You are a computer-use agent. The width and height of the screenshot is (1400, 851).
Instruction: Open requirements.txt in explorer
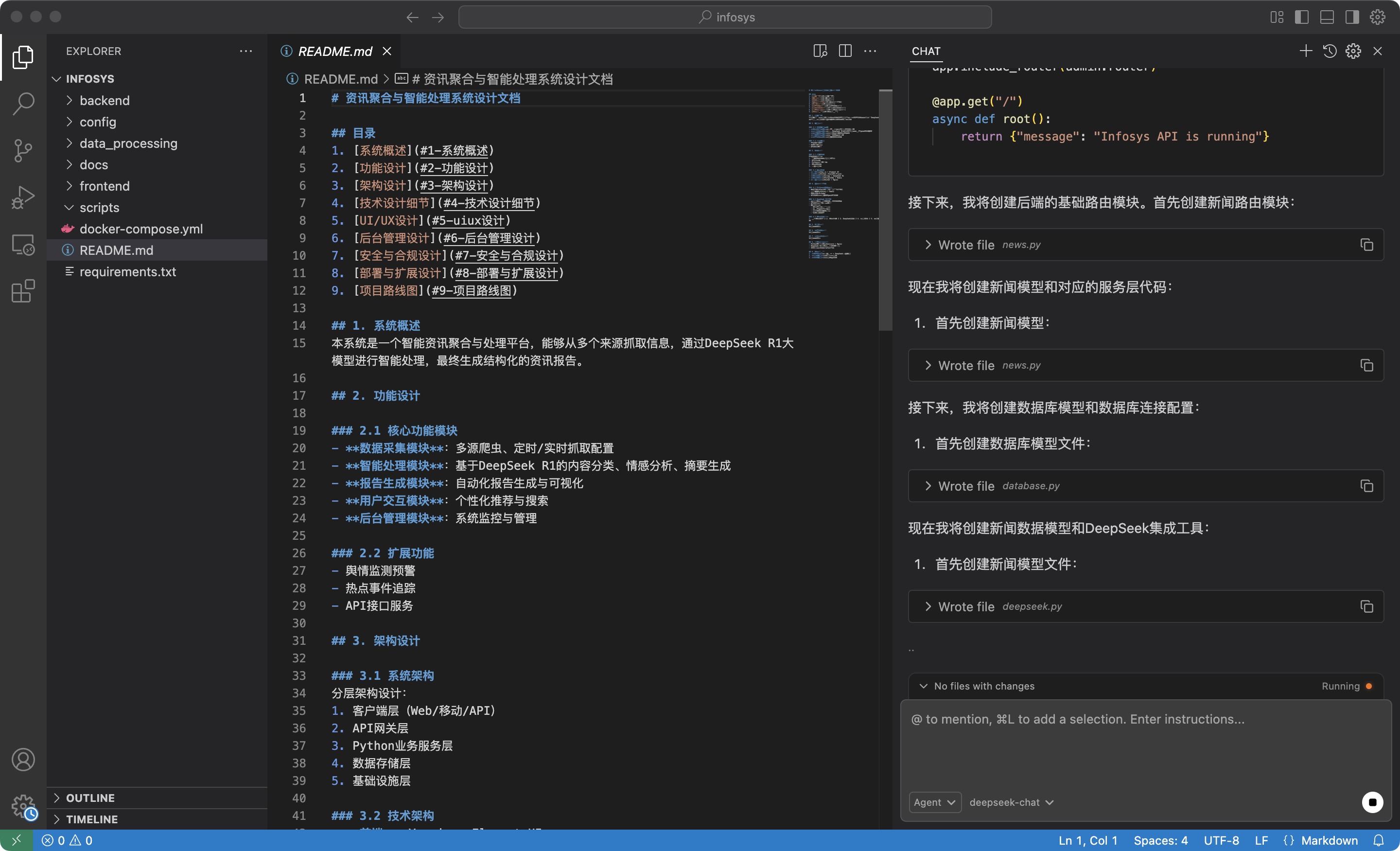(157, 272)
